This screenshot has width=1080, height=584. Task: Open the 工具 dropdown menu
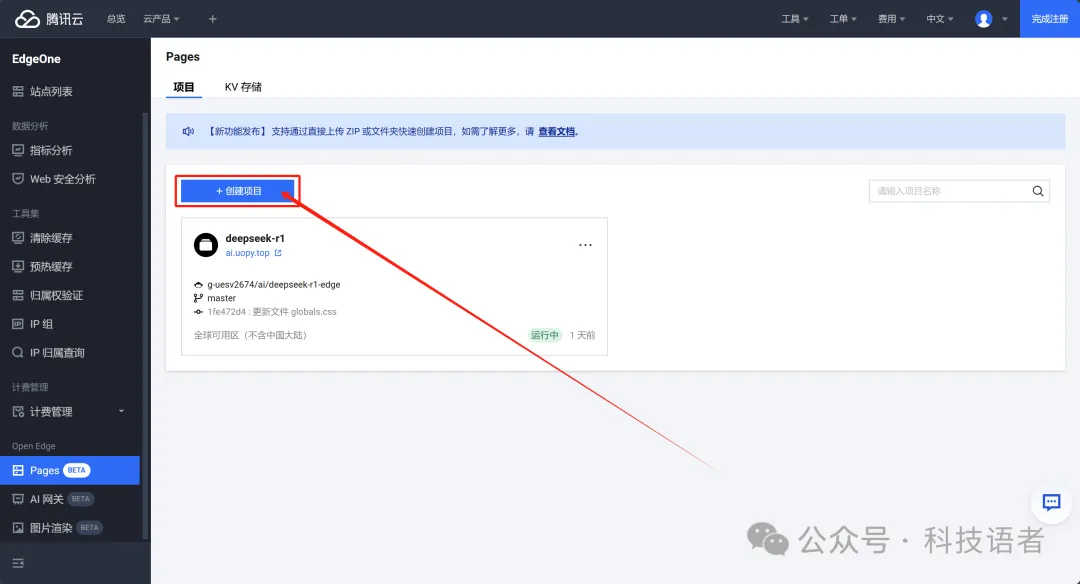point(795,19)
